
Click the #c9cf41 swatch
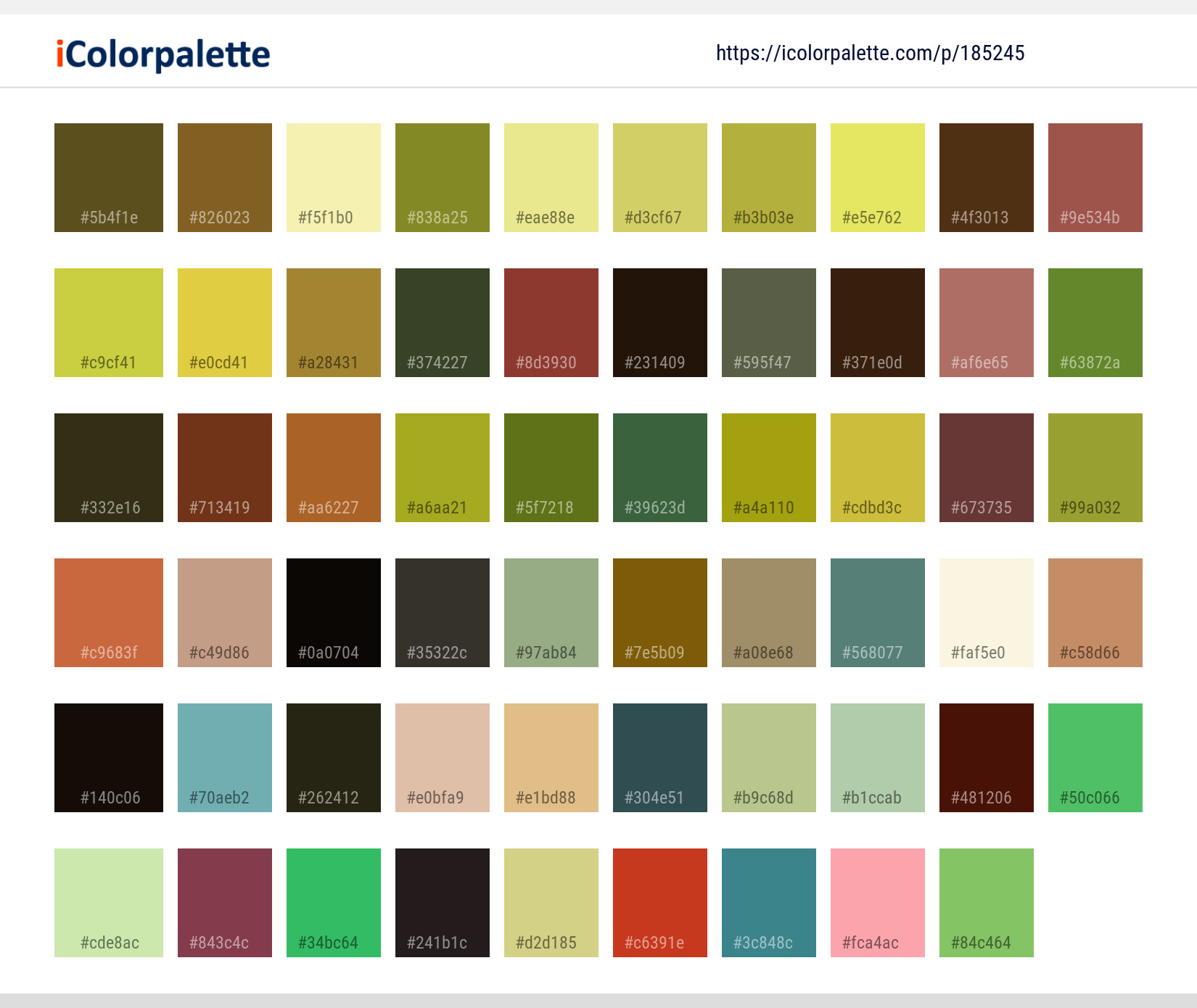pyautogui.click(x=109, y=323)
